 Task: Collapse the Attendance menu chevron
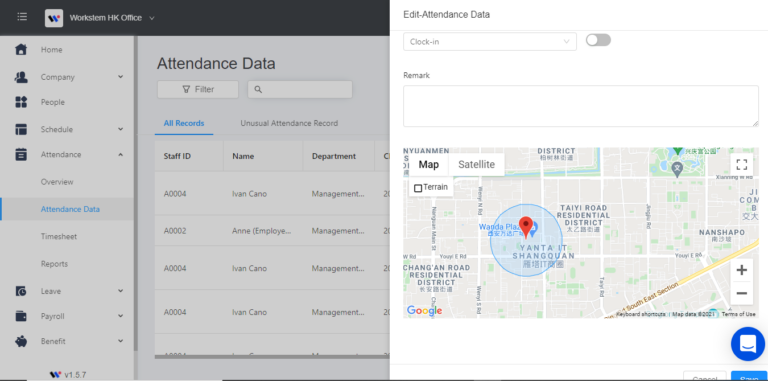tap(120, 154)
